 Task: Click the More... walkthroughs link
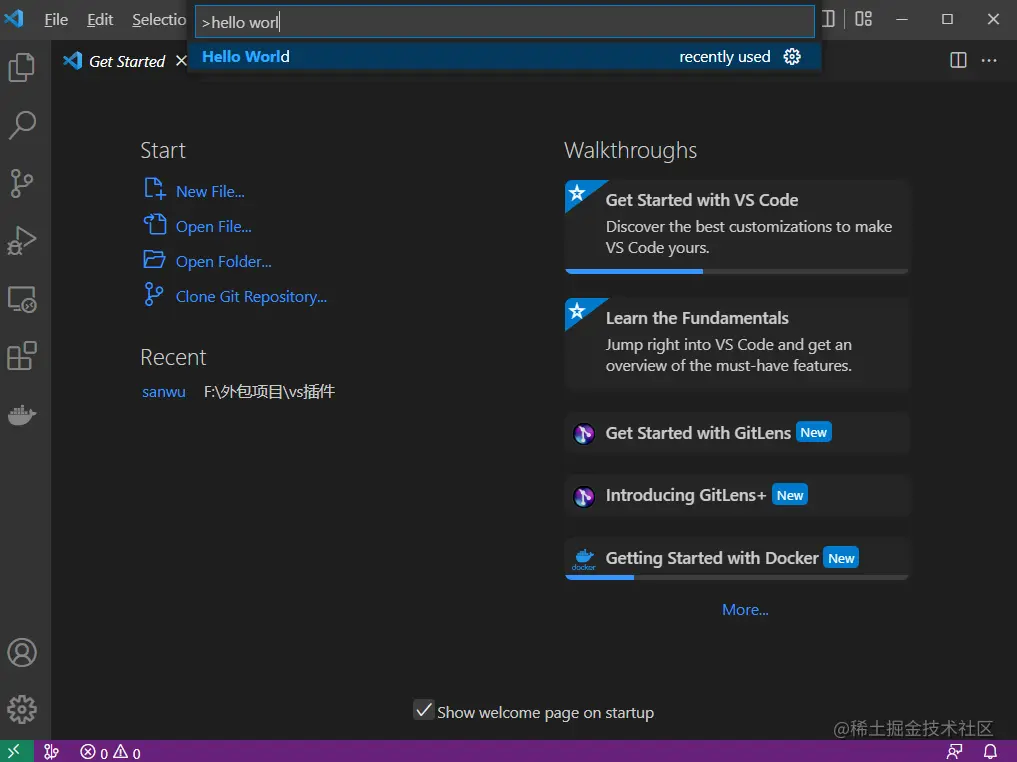(745, 610)
